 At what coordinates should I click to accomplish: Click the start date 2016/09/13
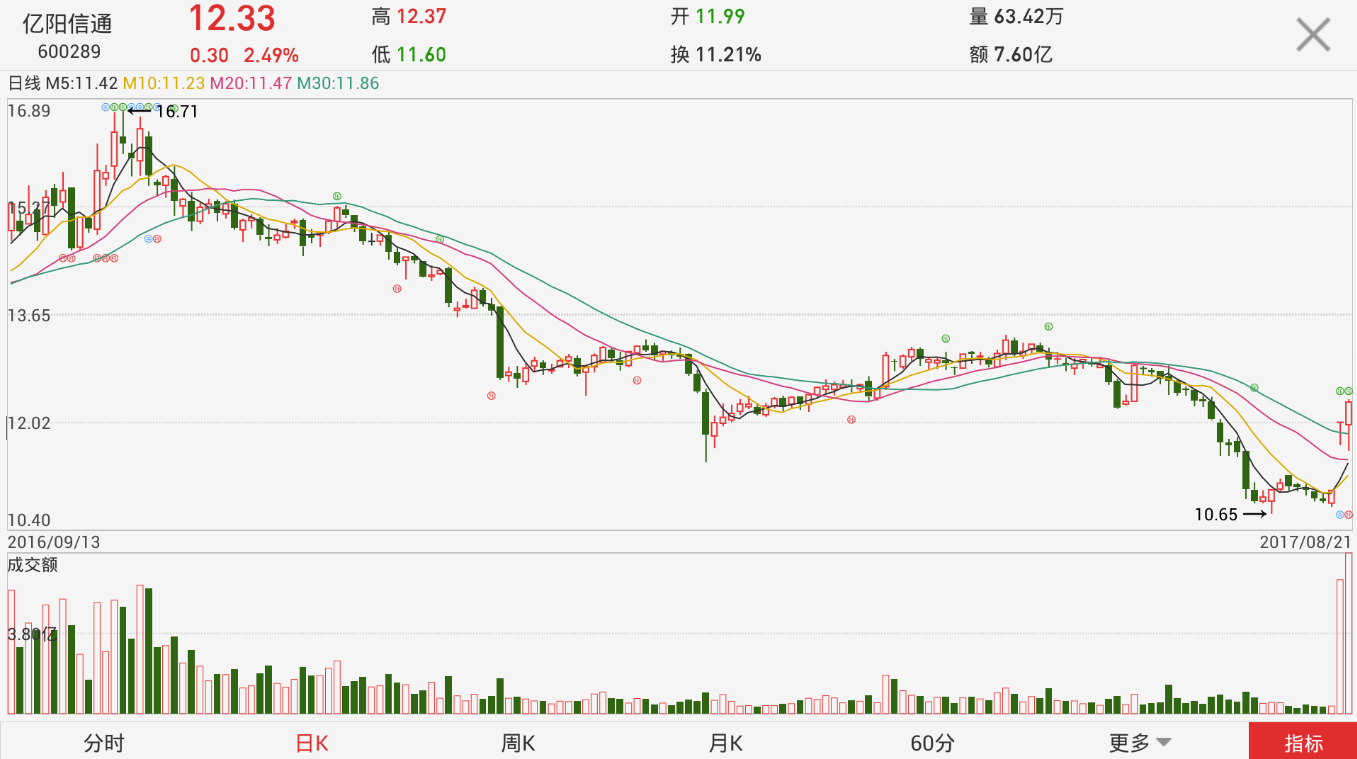tap(54, 541)
